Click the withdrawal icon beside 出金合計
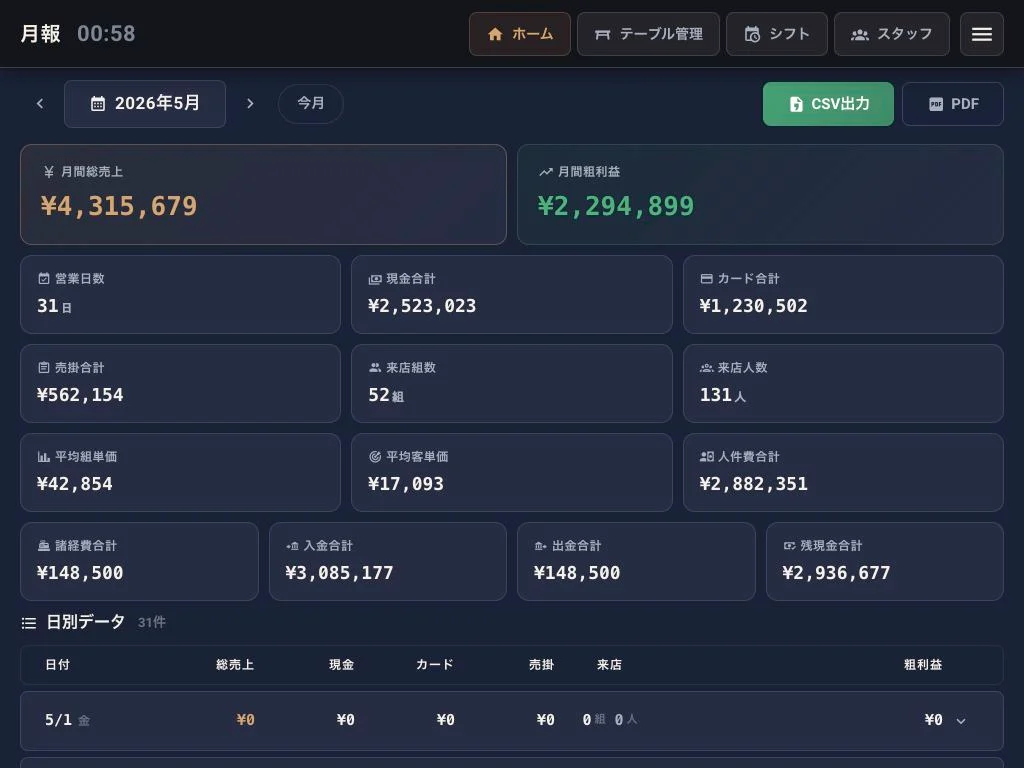The width and height of the screenshot is (1024, 768). coord(541,546)
